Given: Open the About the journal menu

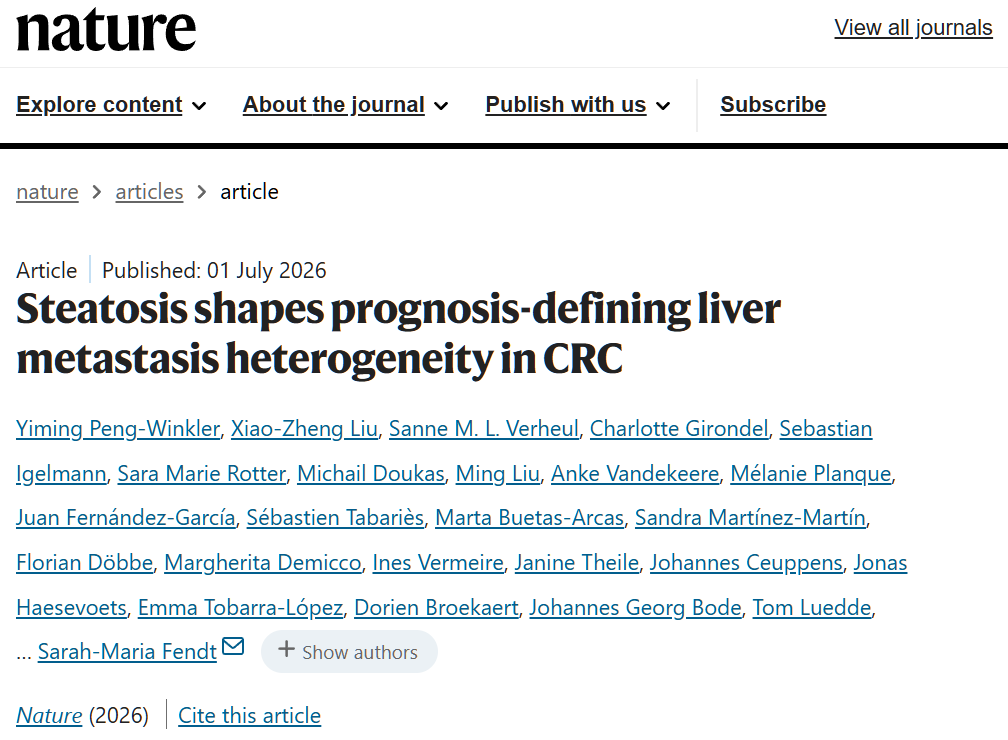Looking at the screenshot, I should [x=345, y=105].
